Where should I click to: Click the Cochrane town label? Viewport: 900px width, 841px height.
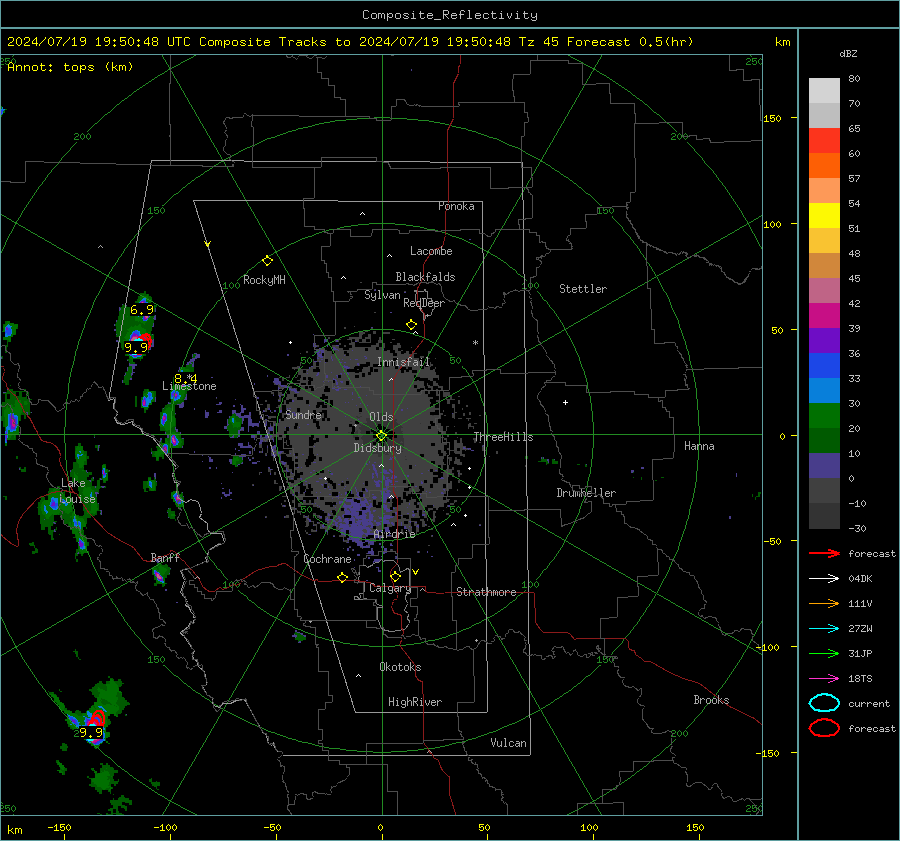click(x=327, y=559)
